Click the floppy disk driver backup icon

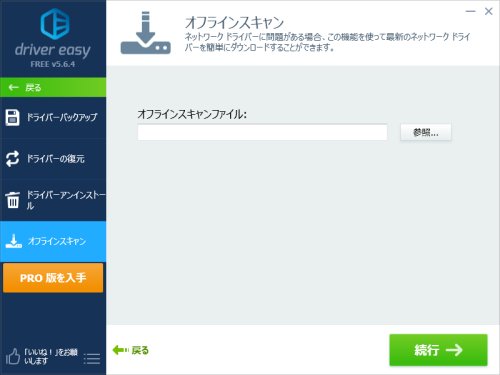click(x=13, y=117)
